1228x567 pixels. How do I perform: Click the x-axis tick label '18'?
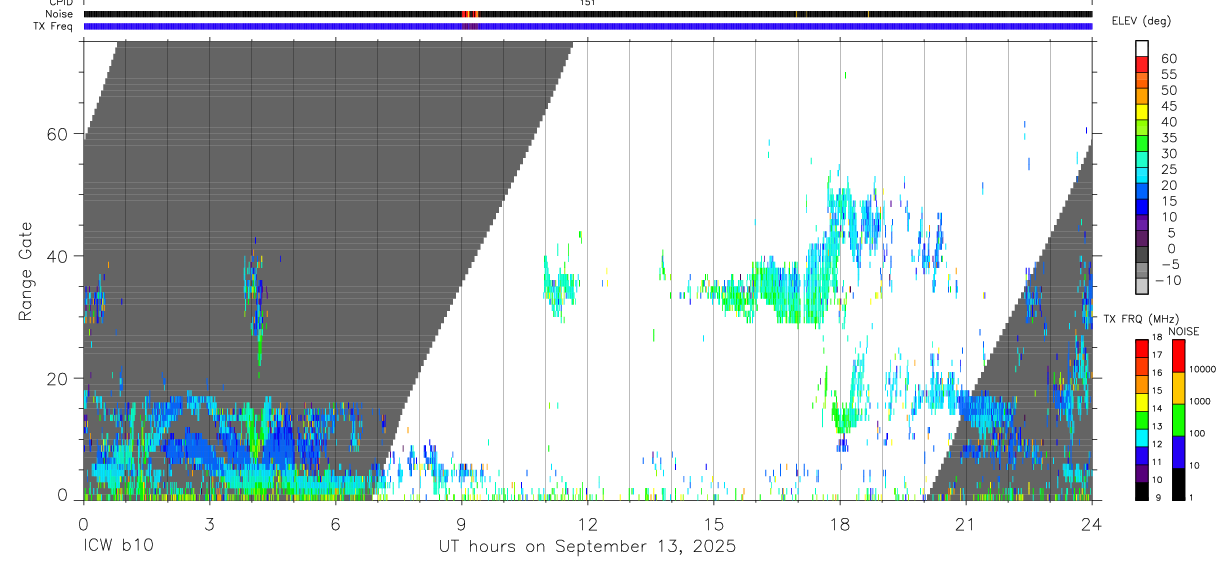[839, 523]
